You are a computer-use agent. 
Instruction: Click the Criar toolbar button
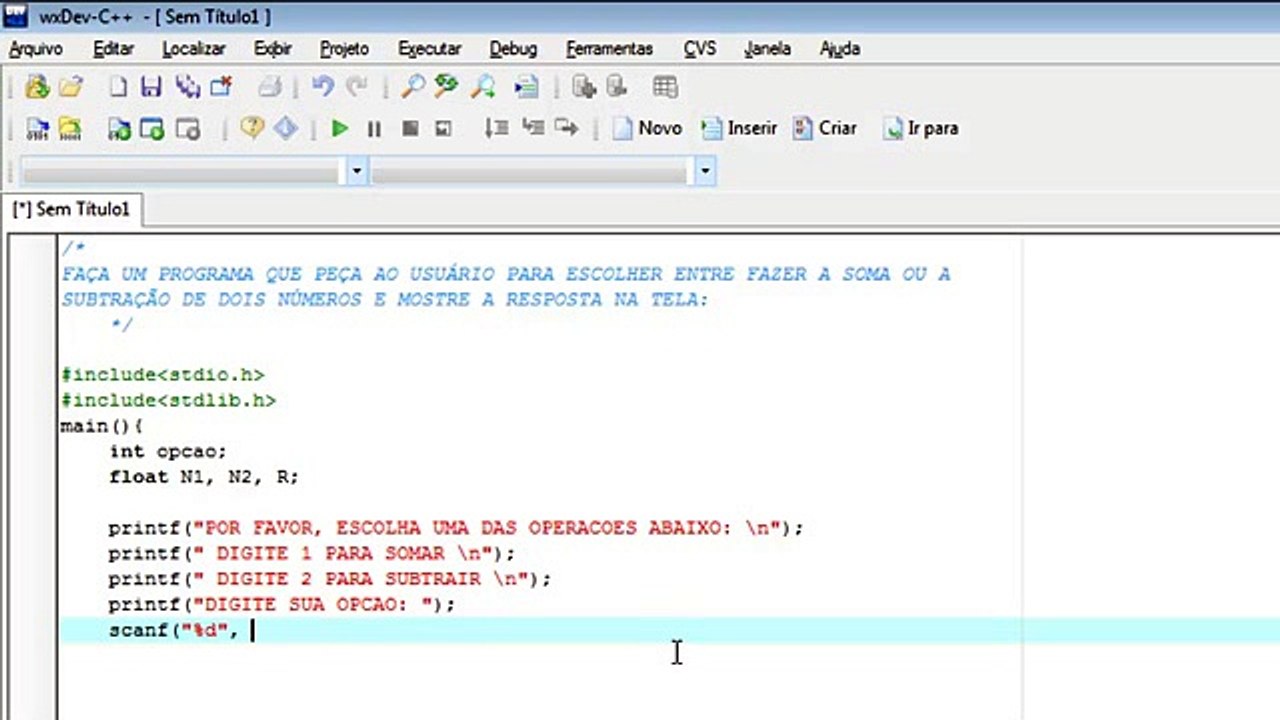point(825,128)
